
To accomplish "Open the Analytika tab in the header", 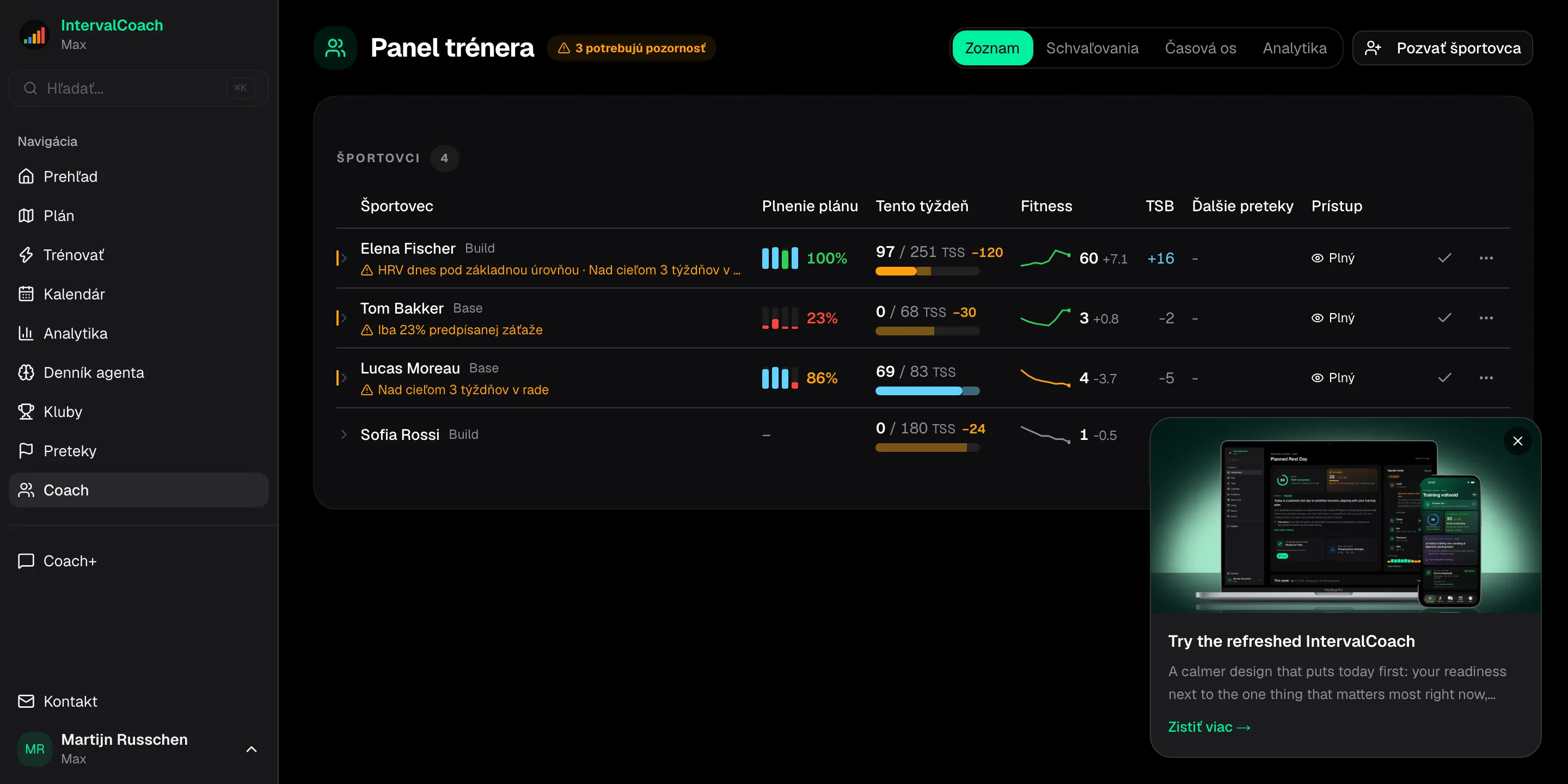I will pyautogui.click(x=1294, y=48).
